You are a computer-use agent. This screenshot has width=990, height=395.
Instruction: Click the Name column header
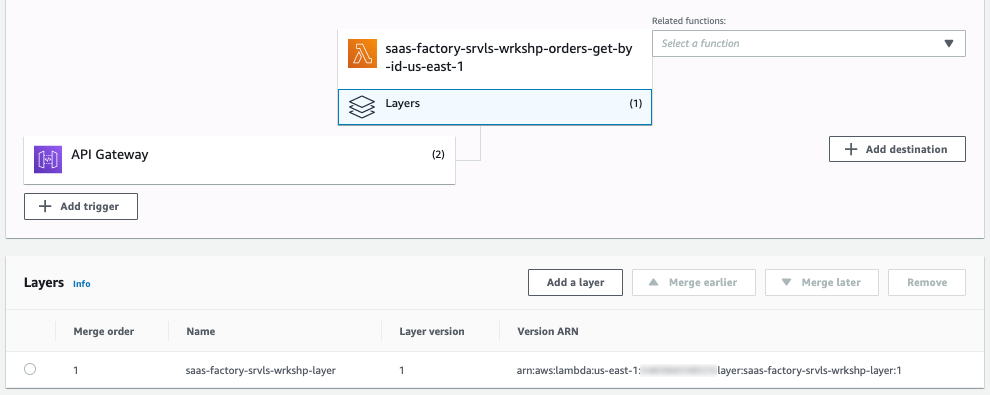coord(201,331)
